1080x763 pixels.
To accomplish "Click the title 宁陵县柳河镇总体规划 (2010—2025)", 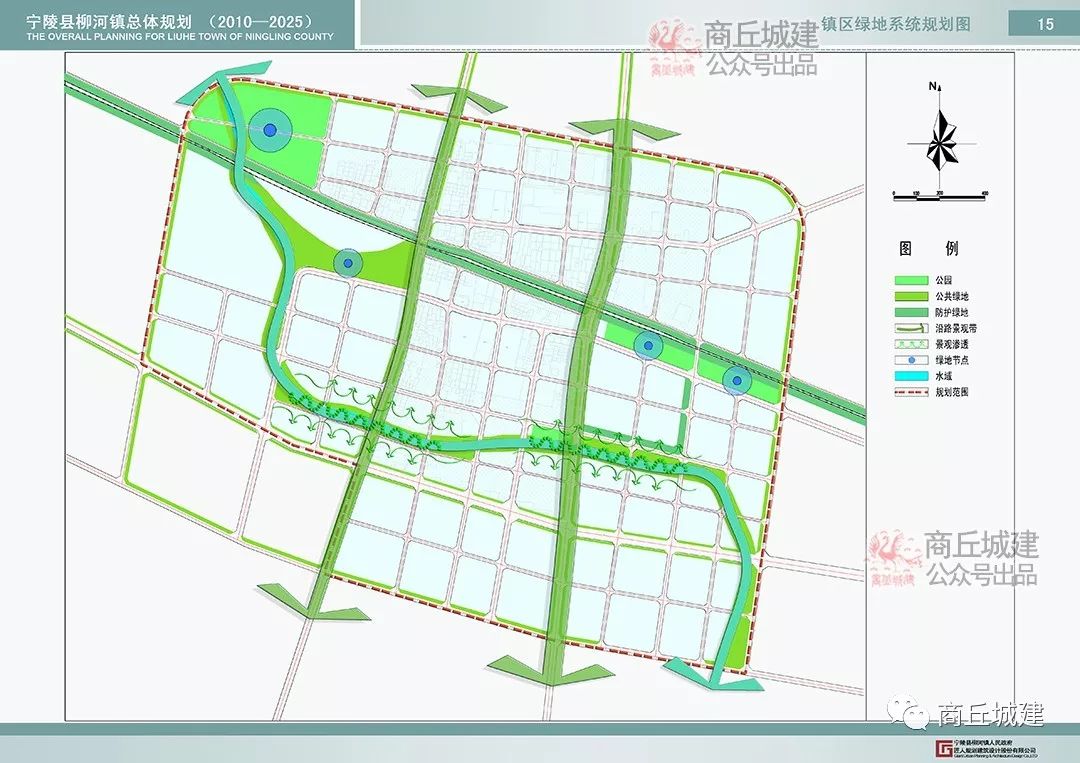I will tap(170, 21).
